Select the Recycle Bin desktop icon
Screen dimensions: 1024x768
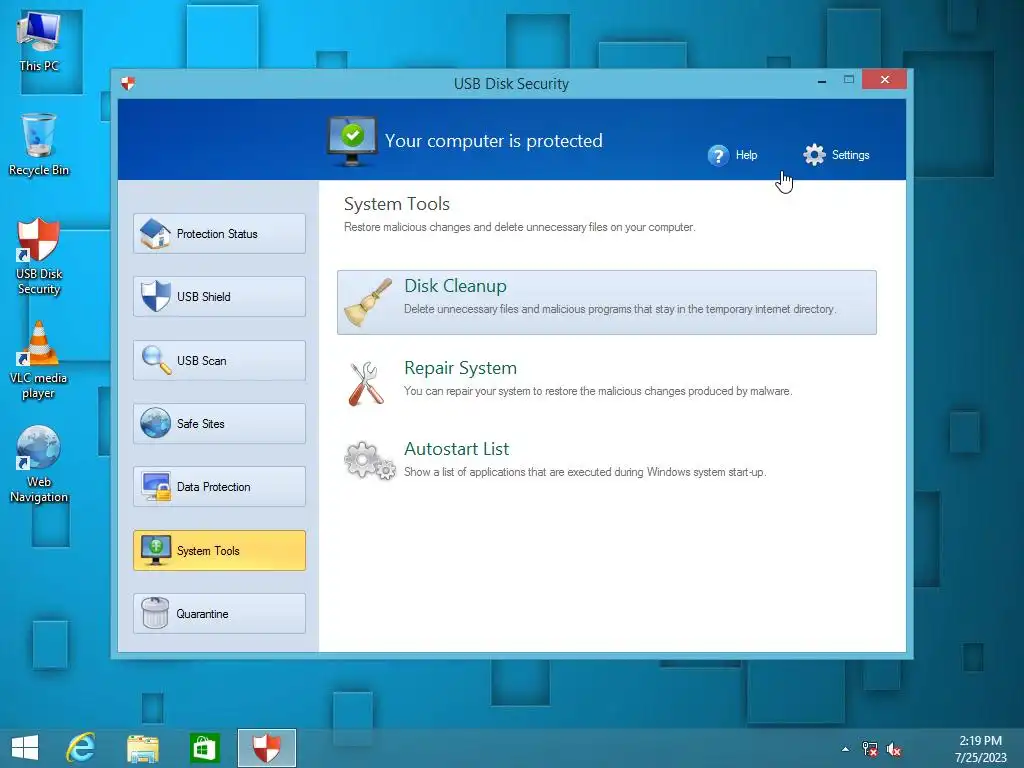pos(39,145)
